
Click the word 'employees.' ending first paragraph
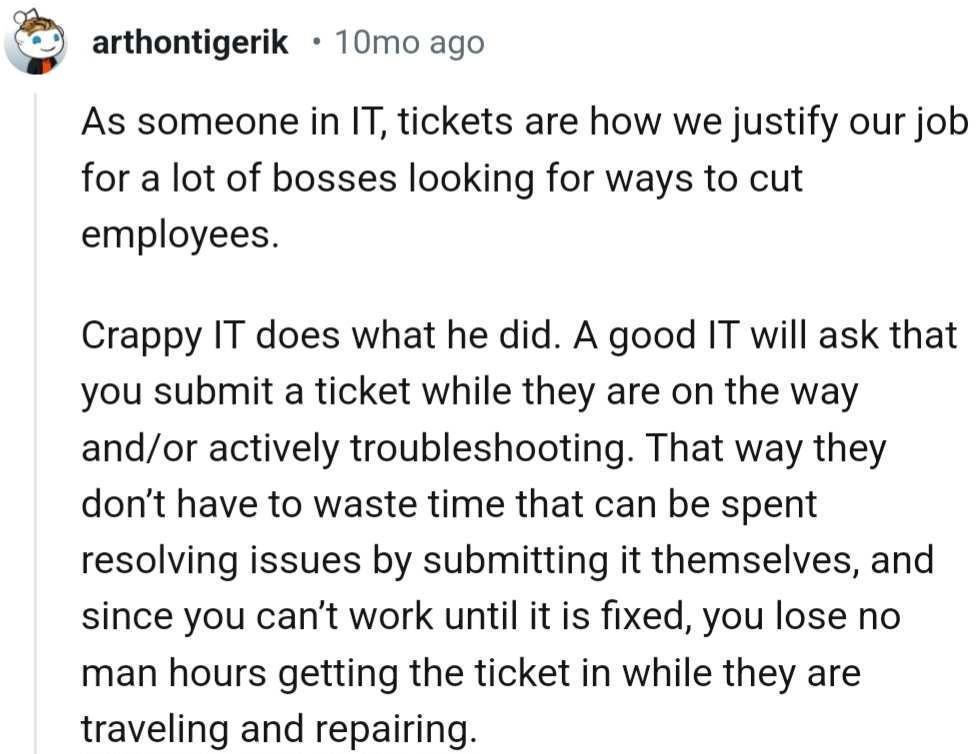click(x=180, y=235)
